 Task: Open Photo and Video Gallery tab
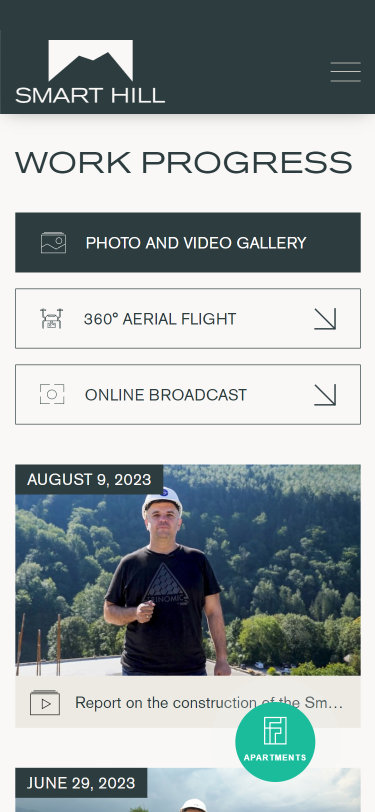point(188,242)
